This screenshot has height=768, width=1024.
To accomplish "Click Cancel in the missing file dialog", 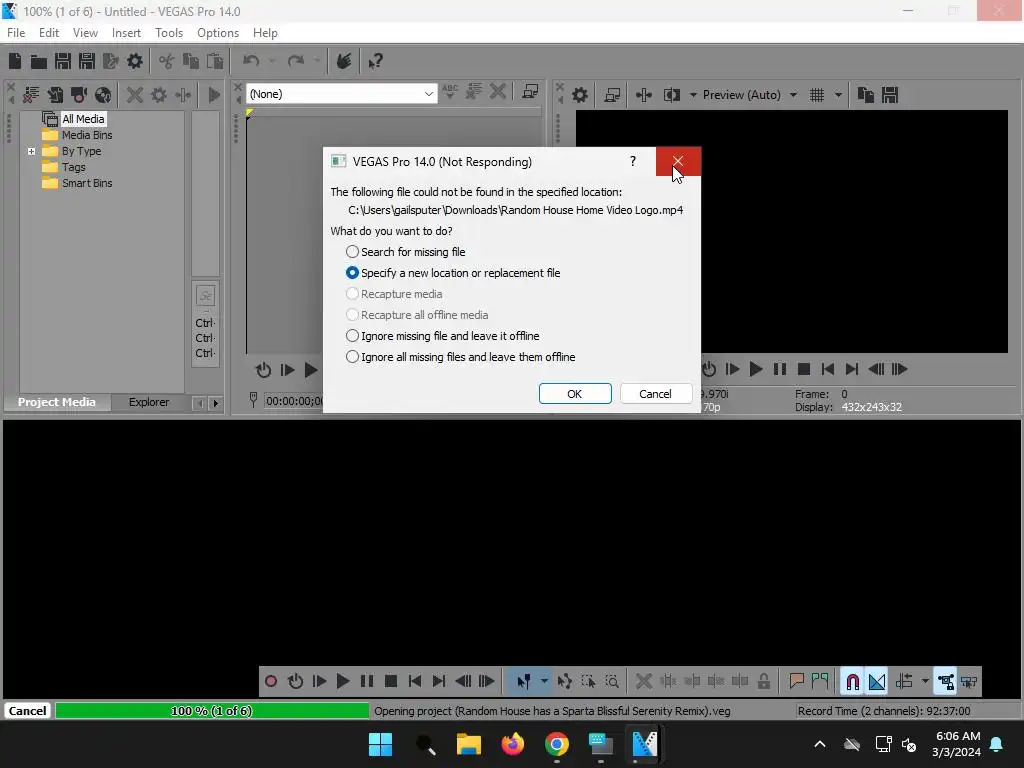I will click(655, 394).
